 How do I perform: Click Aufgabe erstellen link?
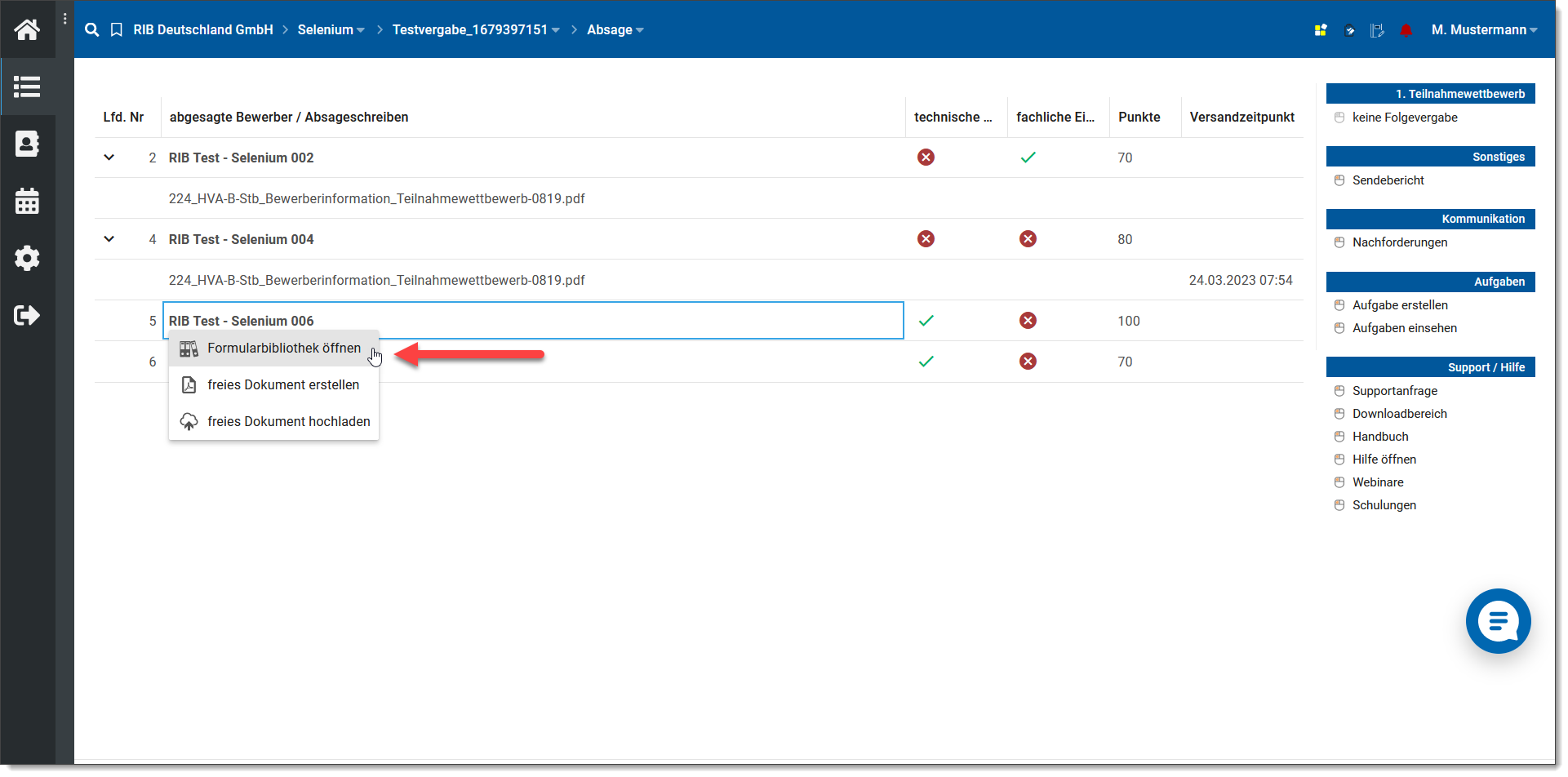coord(1399,305)
